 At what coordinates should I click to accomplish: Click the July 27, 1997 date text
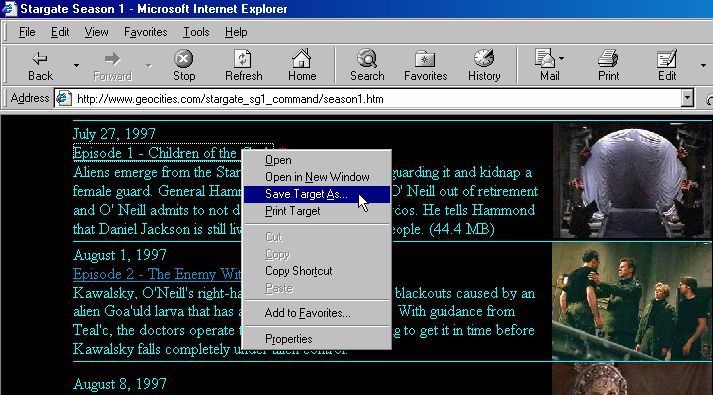pyautogui.click(x=114, y=134)
